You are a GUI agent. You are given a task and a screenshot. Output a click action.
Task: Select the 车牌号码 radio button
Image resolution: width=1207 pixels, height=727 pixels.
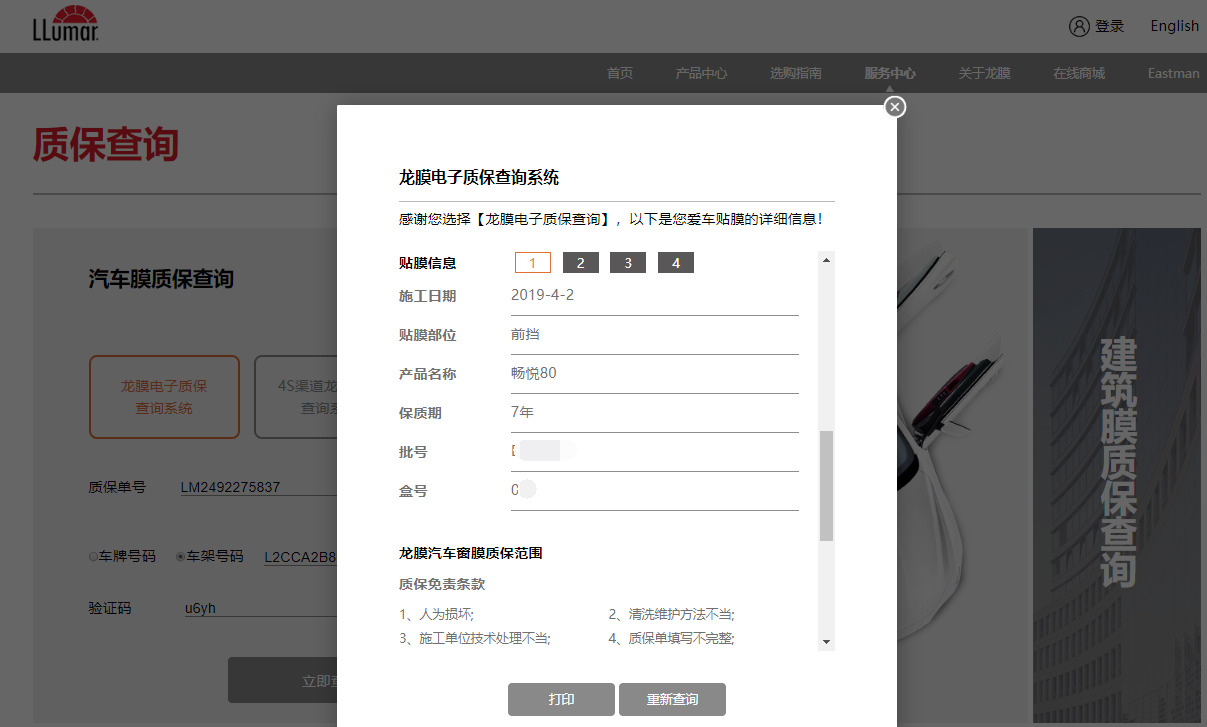pos(94,557)
